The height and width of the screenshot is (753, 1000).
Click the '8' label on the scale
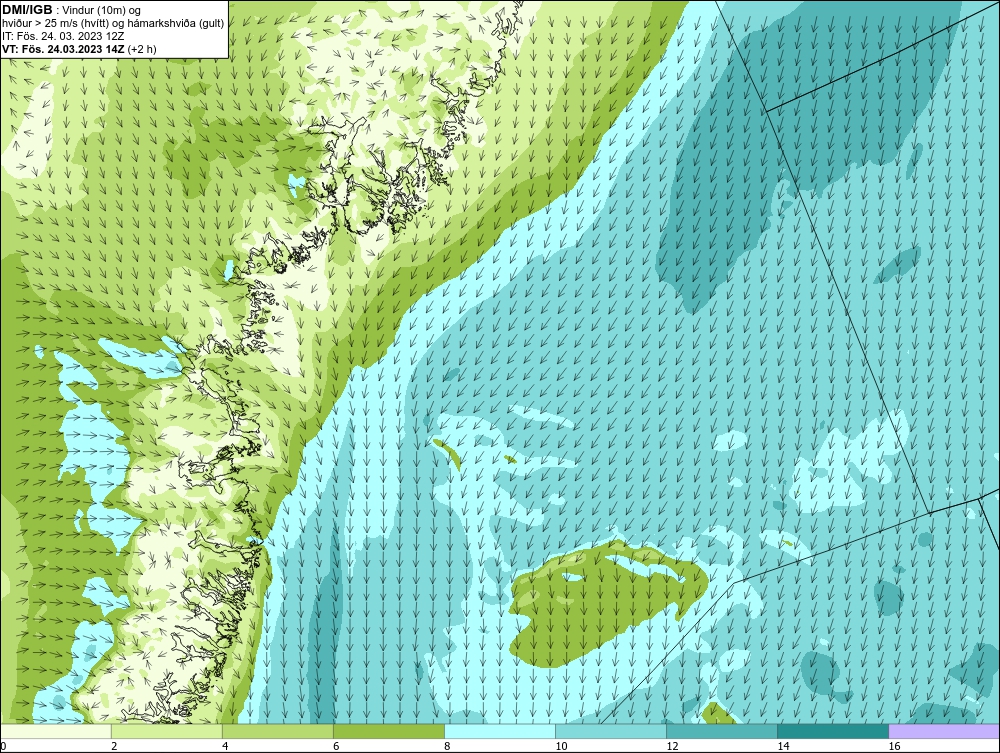pos(447,746)
